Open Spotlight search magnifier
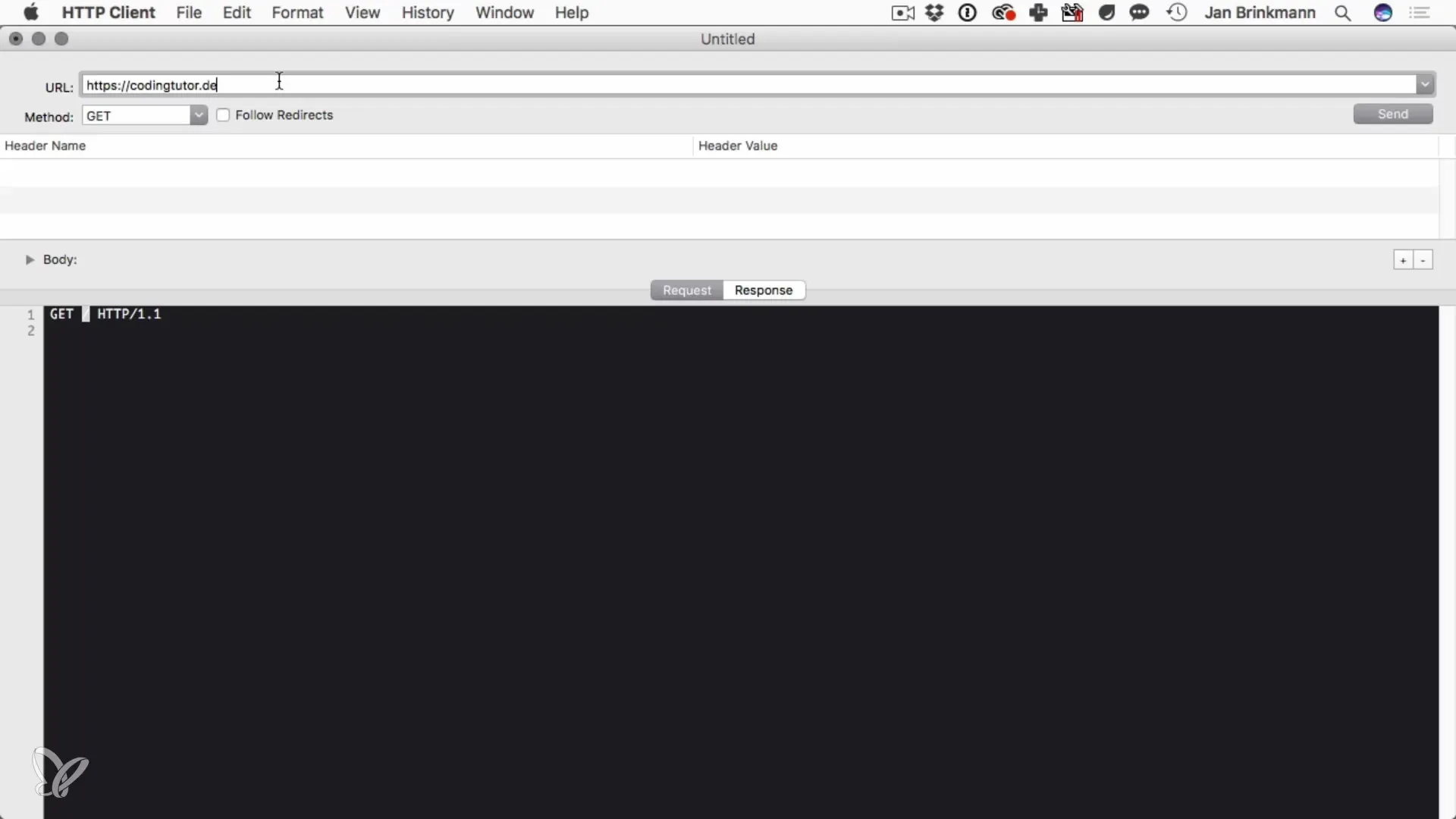Image resolution: width=1456 pixels, height=819 pixels. point(1343,13)
